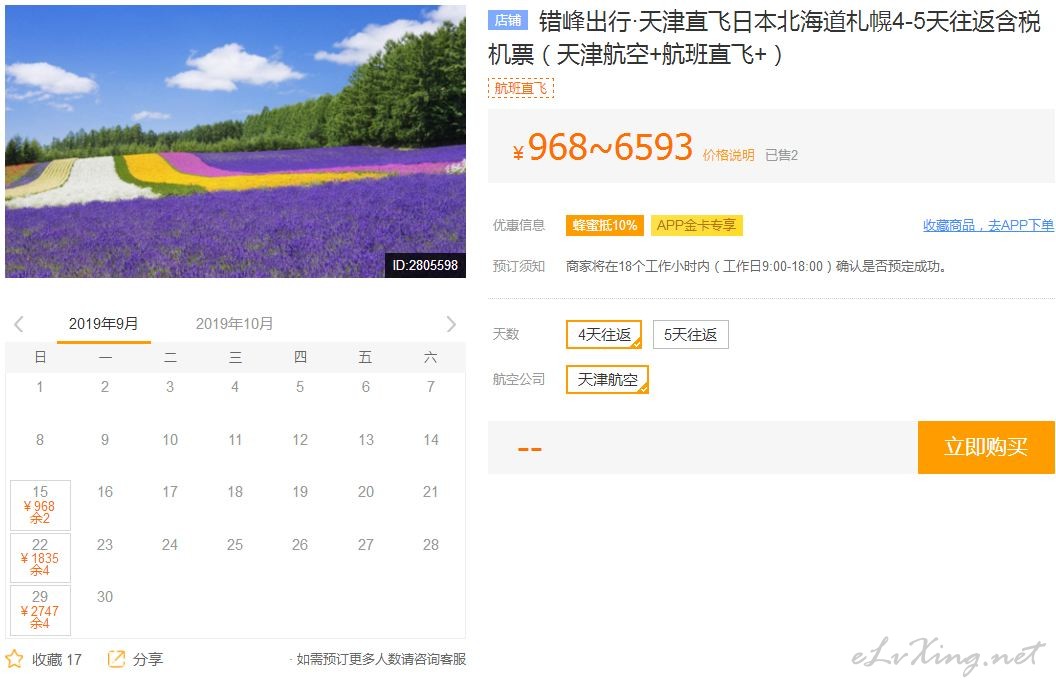The width and height of the screenshot is (1056, 689).
Task: Open the 价格说明 price explanation
Action: (728, 156)
